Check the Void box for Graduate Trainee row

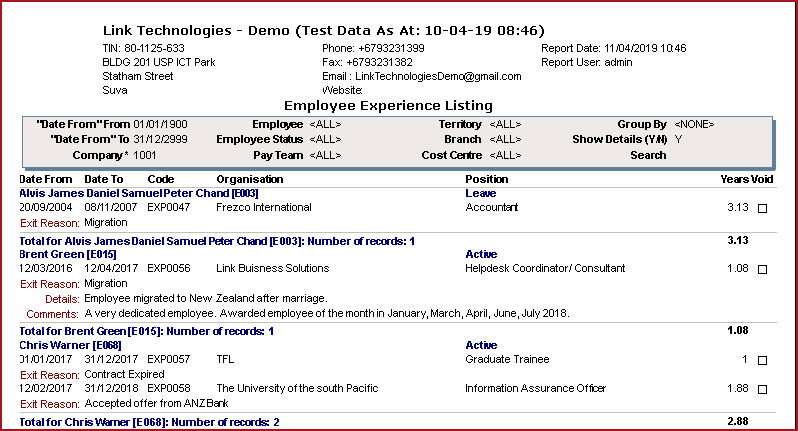(763, 361)
